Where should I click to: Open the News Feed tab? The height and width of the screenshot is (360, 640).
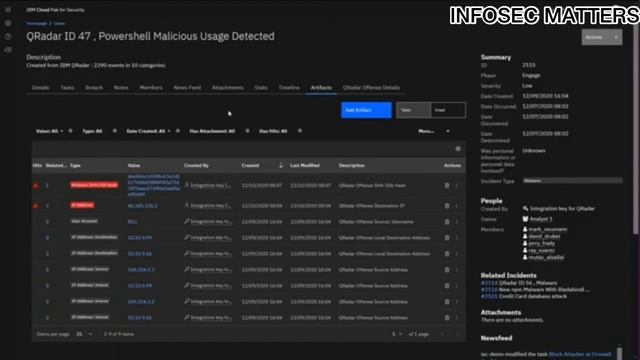187,87
